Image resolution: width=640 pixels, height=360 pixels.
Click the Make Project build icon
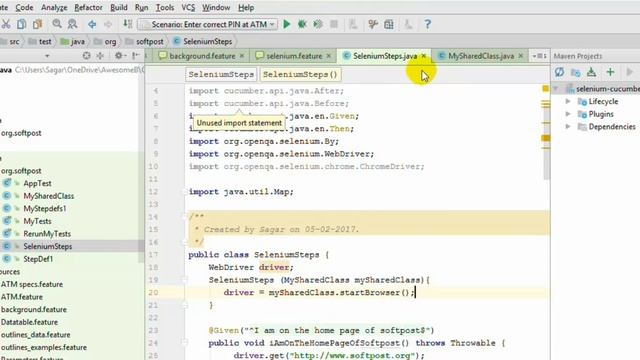click(128, 24)
